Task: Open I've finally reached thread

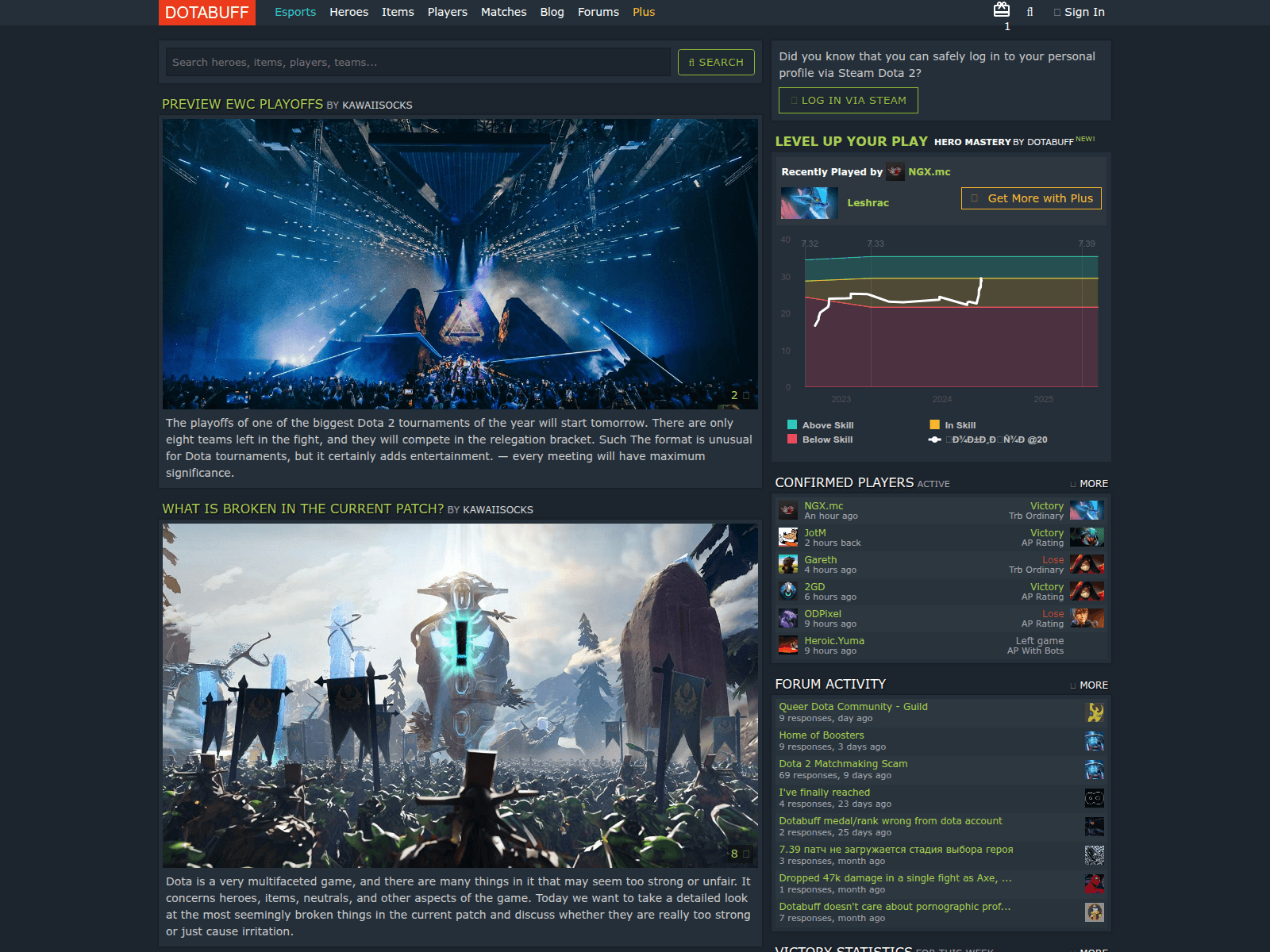Action: pos(825,792)
